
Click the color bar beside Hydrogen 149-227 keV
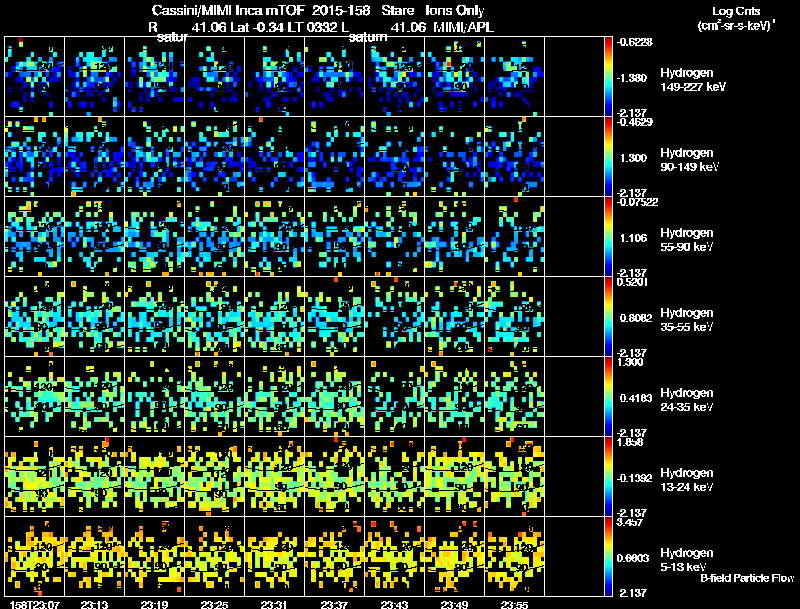608,77
